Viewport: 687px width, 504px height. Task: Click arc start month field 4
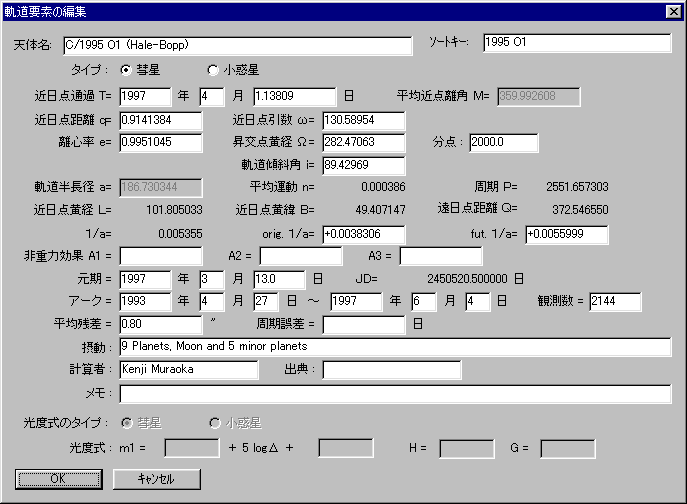[212, 302]
